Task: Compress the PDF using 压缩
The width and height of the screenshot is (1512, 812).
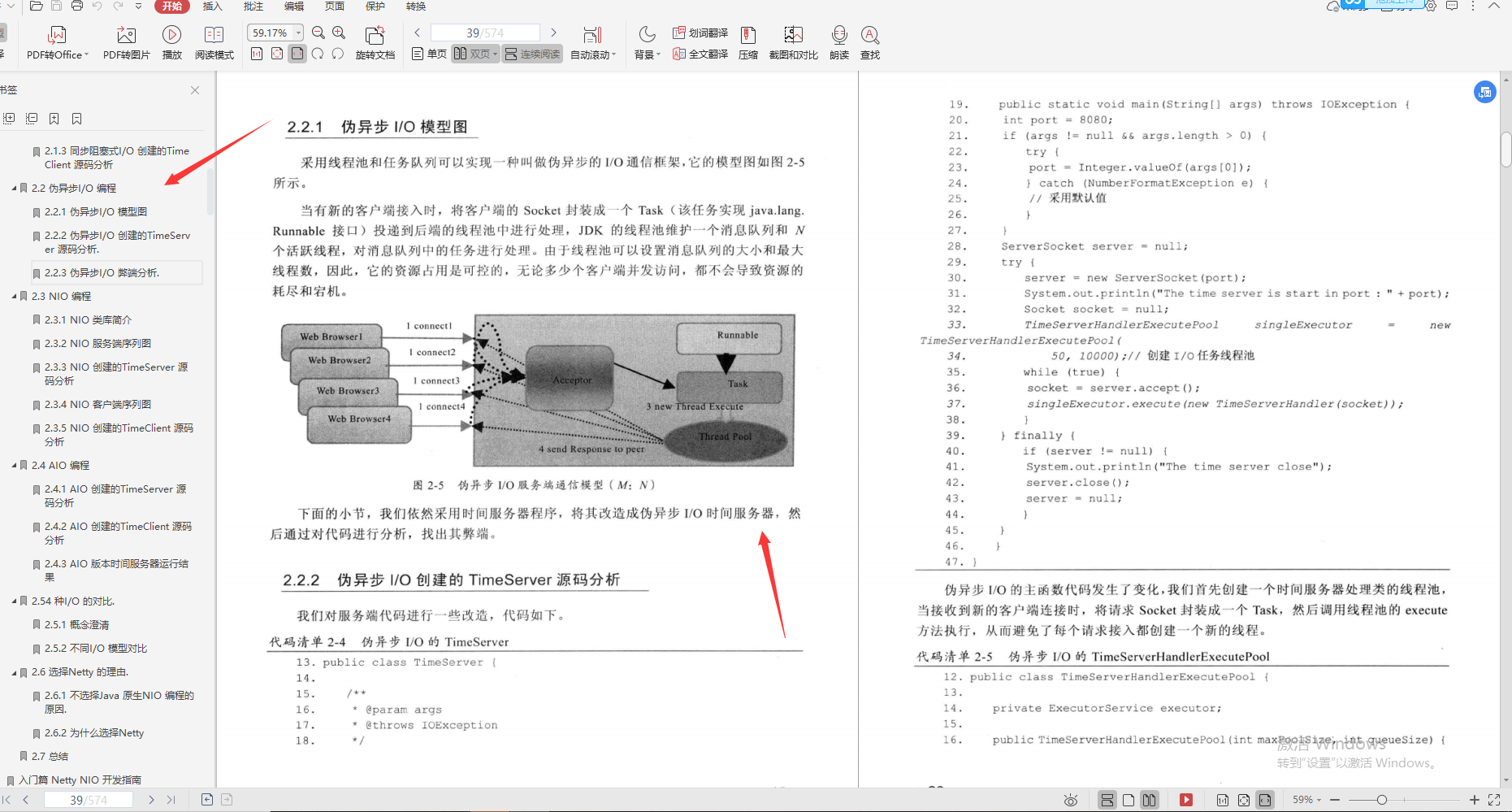Action: (x=747, y=42)
